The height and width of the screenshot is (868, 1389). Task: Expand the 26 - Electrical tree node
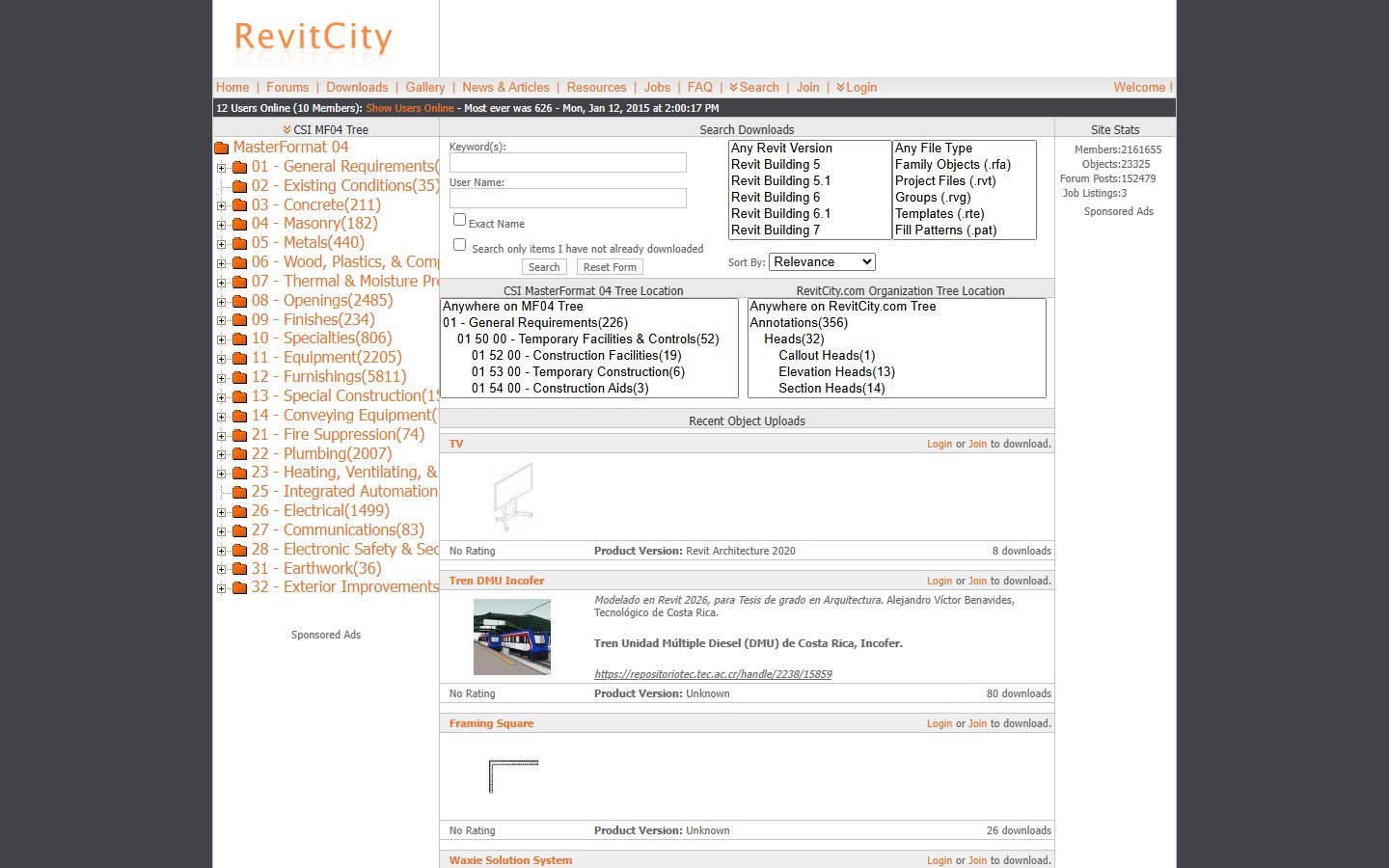222,512
